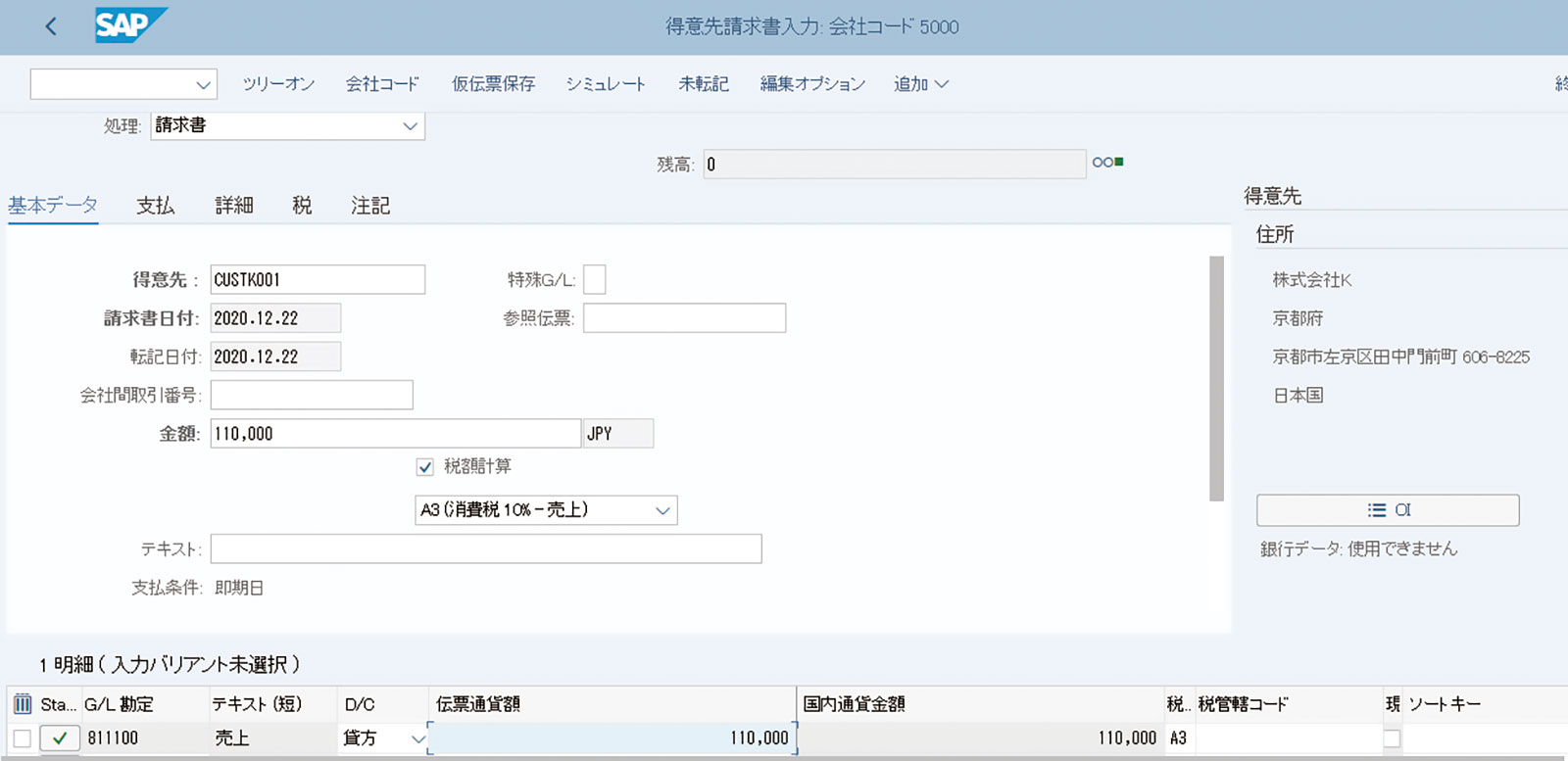Screen dimensions: 1568x761
Task: Select the row checkbox for 811100
Action: tap(23, 738)
